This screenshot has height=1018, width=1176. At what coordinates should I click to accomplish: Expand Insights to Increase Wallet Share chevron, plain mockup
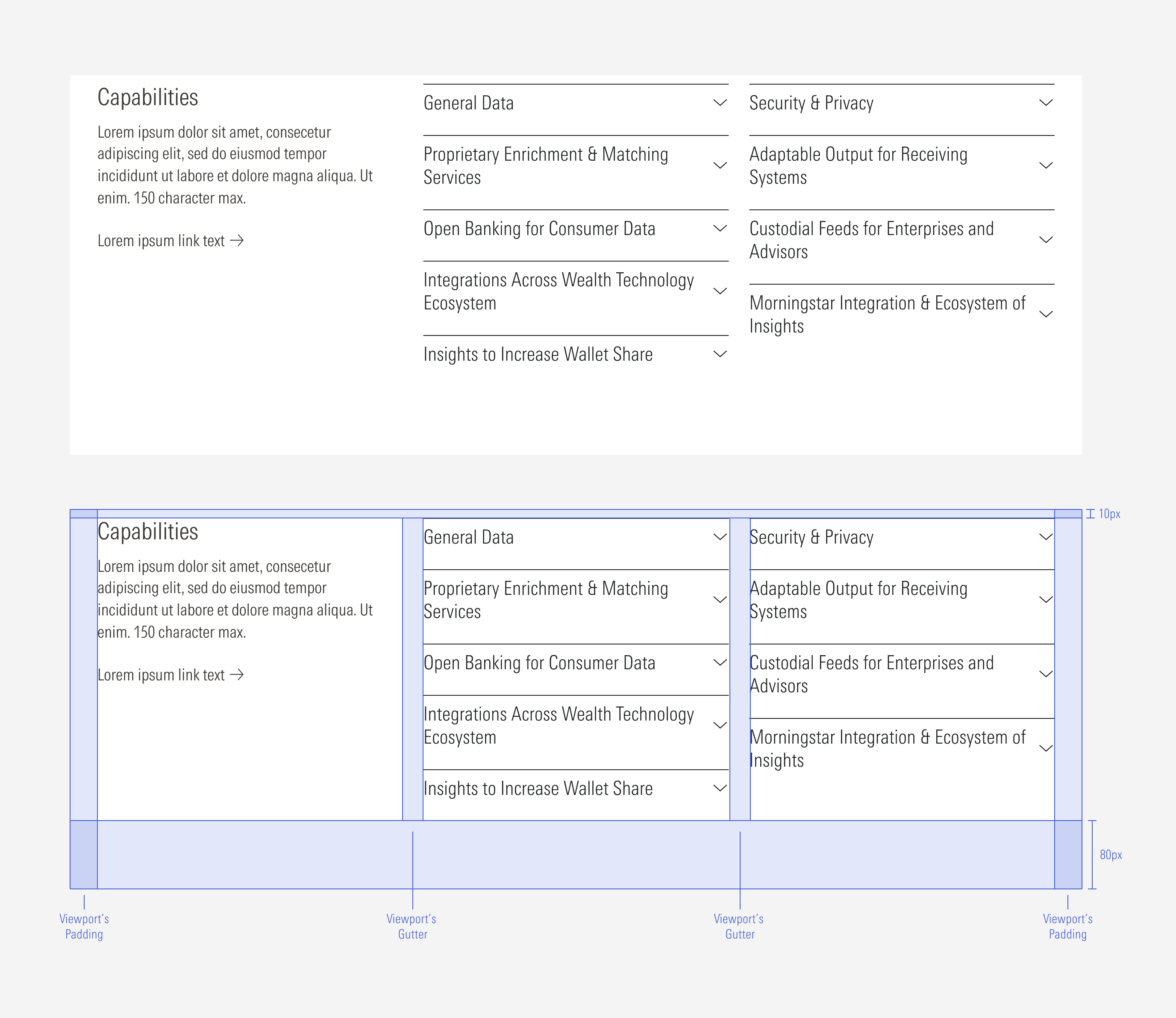(x=720, y=354)
